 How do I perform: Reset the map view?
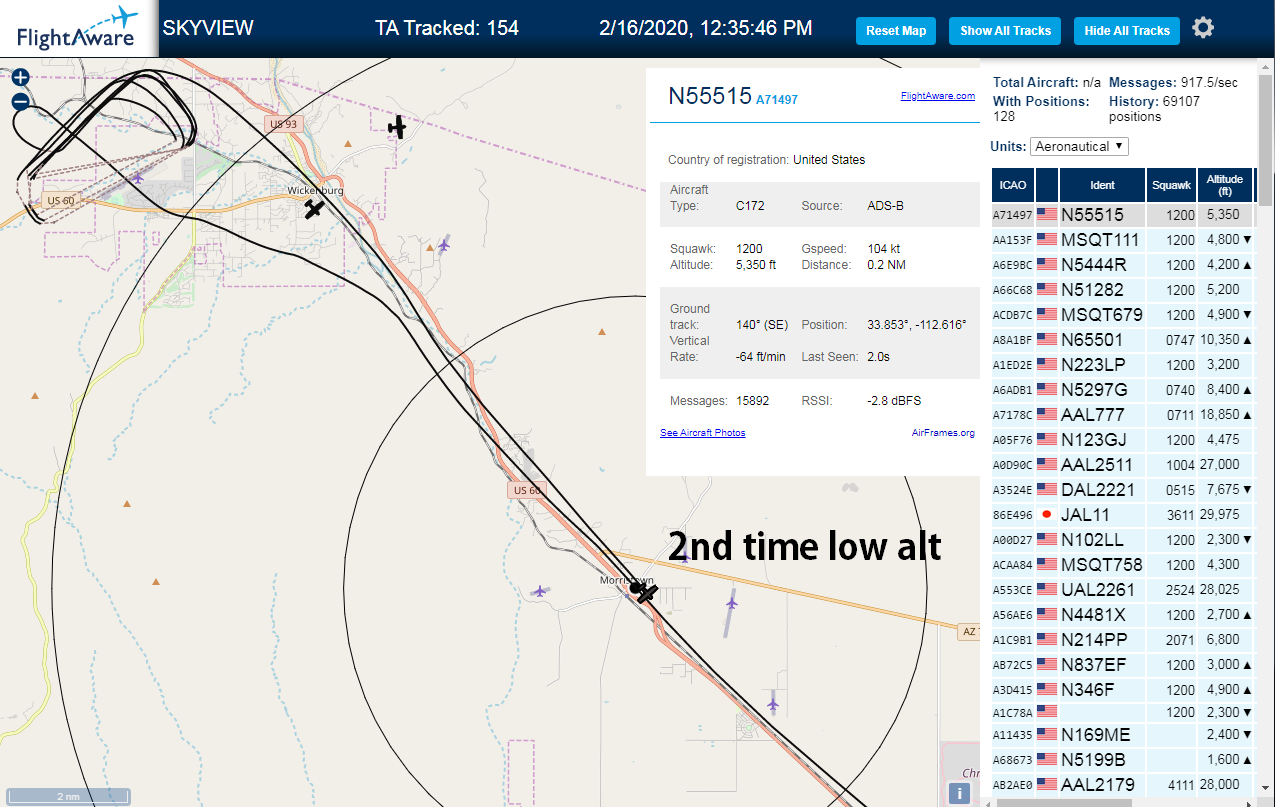pyautogui.click(x=896, y=30)
